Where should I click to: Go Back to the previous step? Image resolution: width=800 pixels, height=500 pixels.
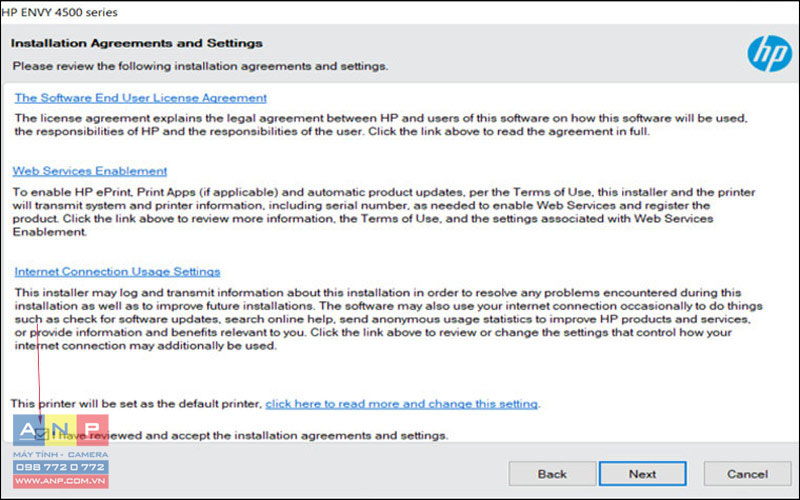[552, 474]
